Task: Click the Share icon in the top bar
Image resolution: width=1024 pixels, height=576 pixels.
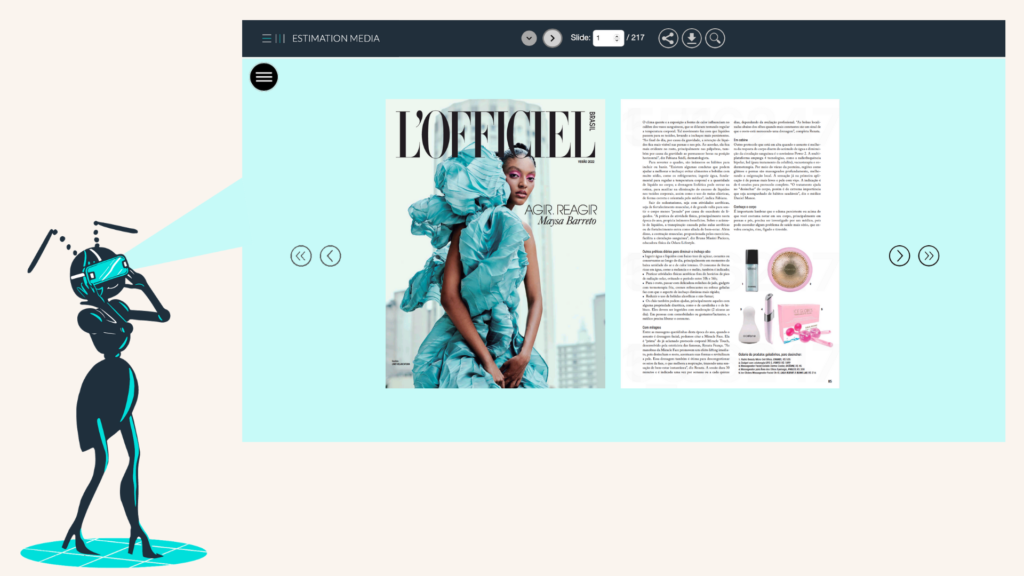Action: tap(667, 39)
